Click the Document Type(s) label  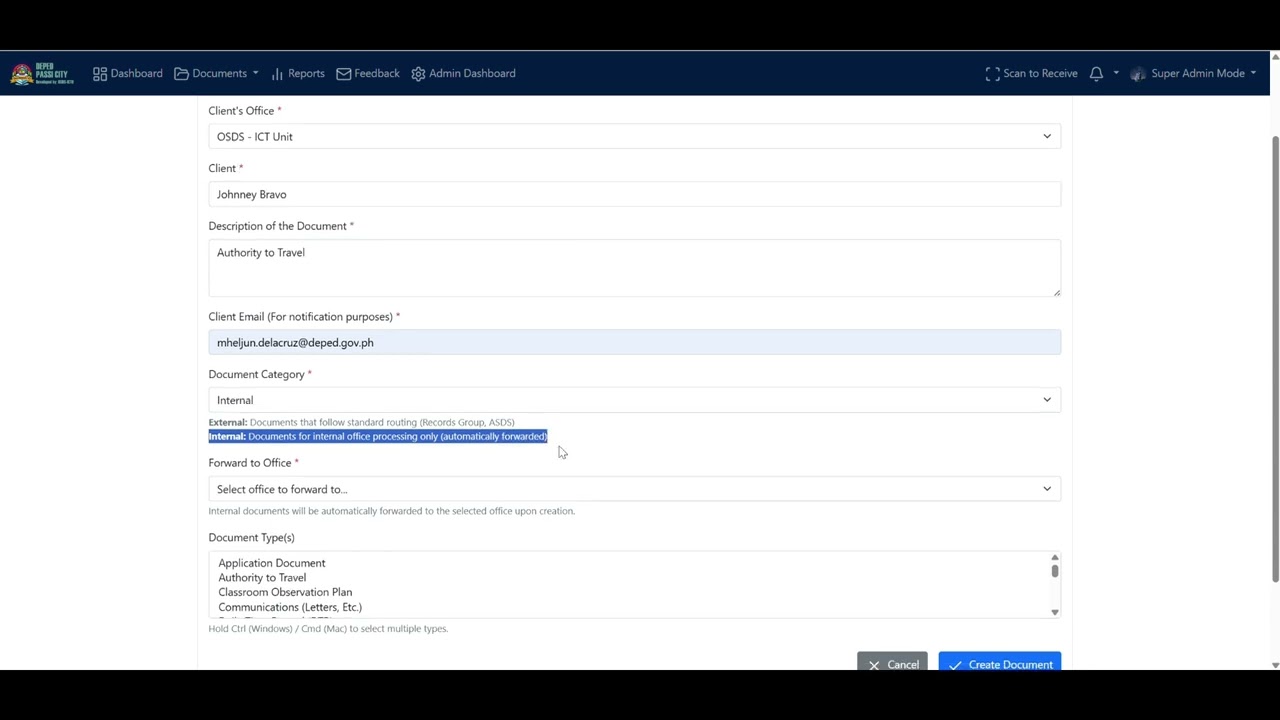(x=251, y=537)
